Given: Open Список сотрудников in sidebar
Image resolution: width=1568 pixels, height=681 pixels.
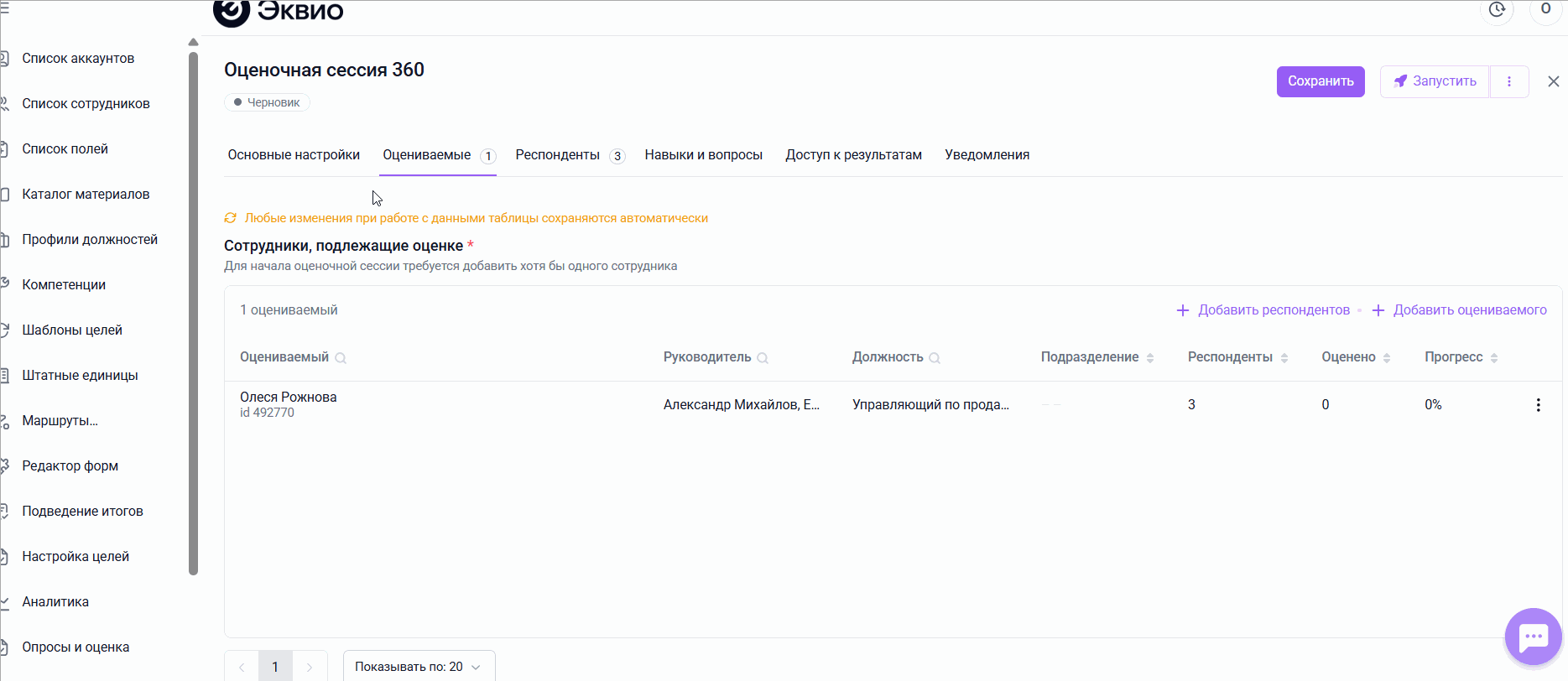Looking at the screenshot, I should (86, 104).
